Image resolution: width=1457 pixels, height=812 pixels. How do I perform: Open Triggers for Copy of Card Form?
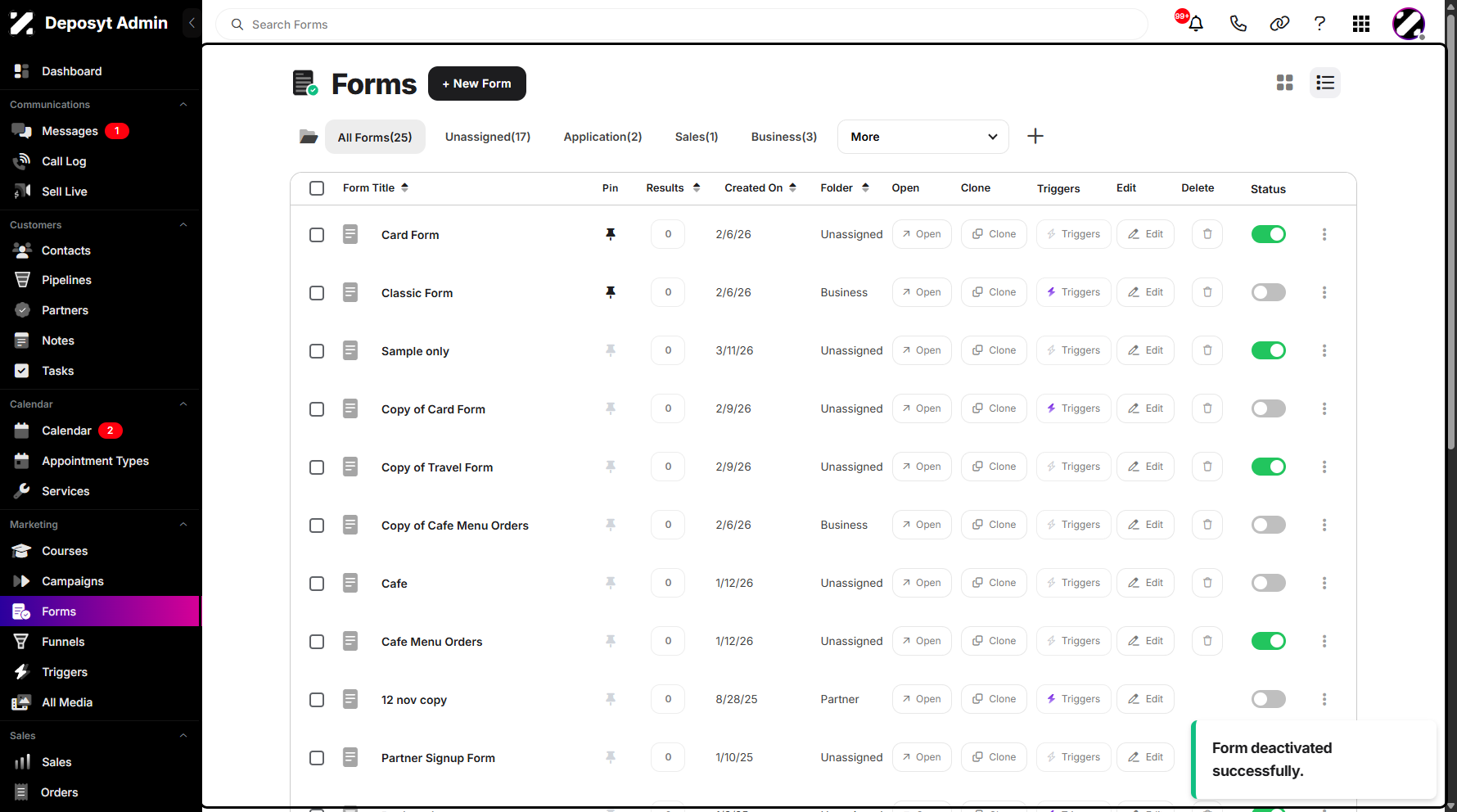pyautogui.click(x=1074, y=408)
